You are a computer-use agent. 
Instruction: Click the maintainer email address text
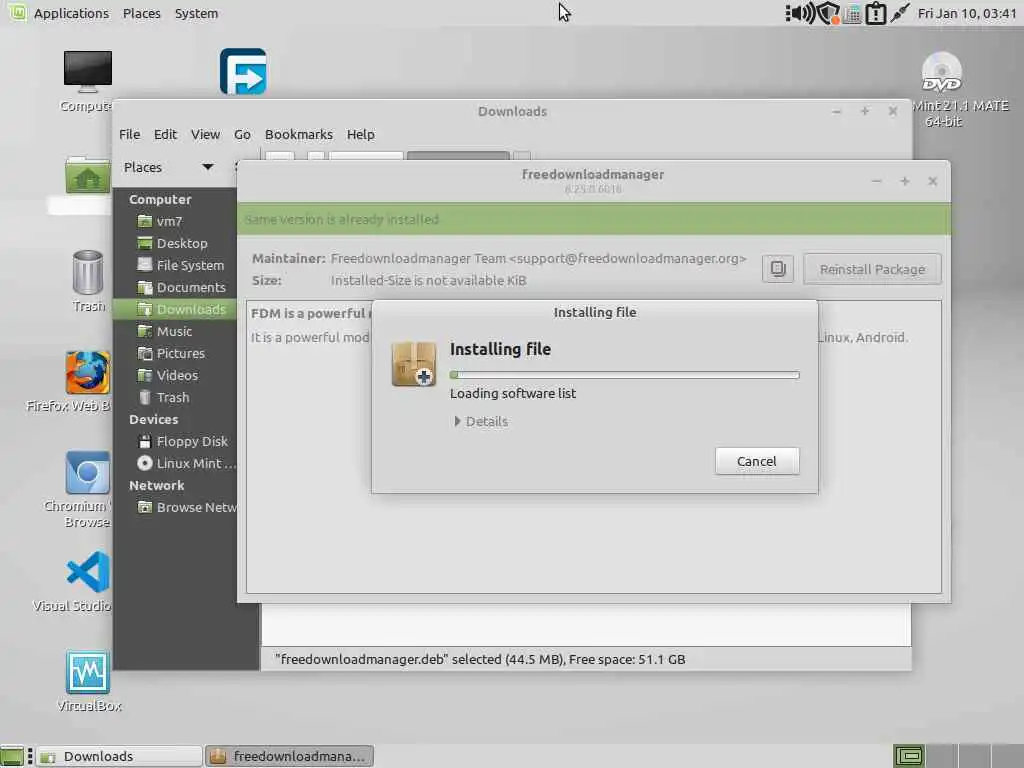pyautogui.click(x=628, y=259)
